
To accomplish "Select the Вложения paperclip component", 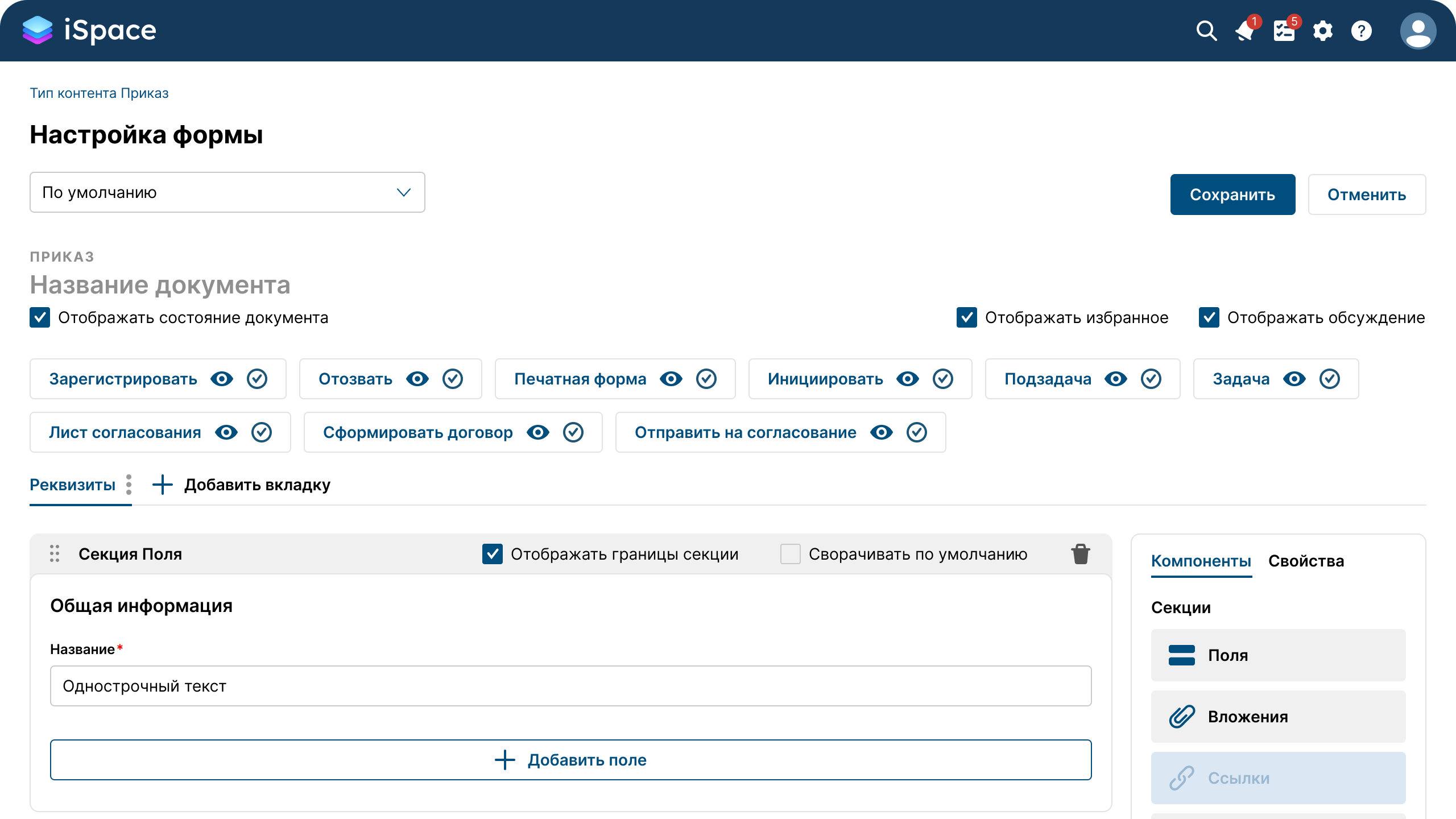I will click(x=1277, y=717).
